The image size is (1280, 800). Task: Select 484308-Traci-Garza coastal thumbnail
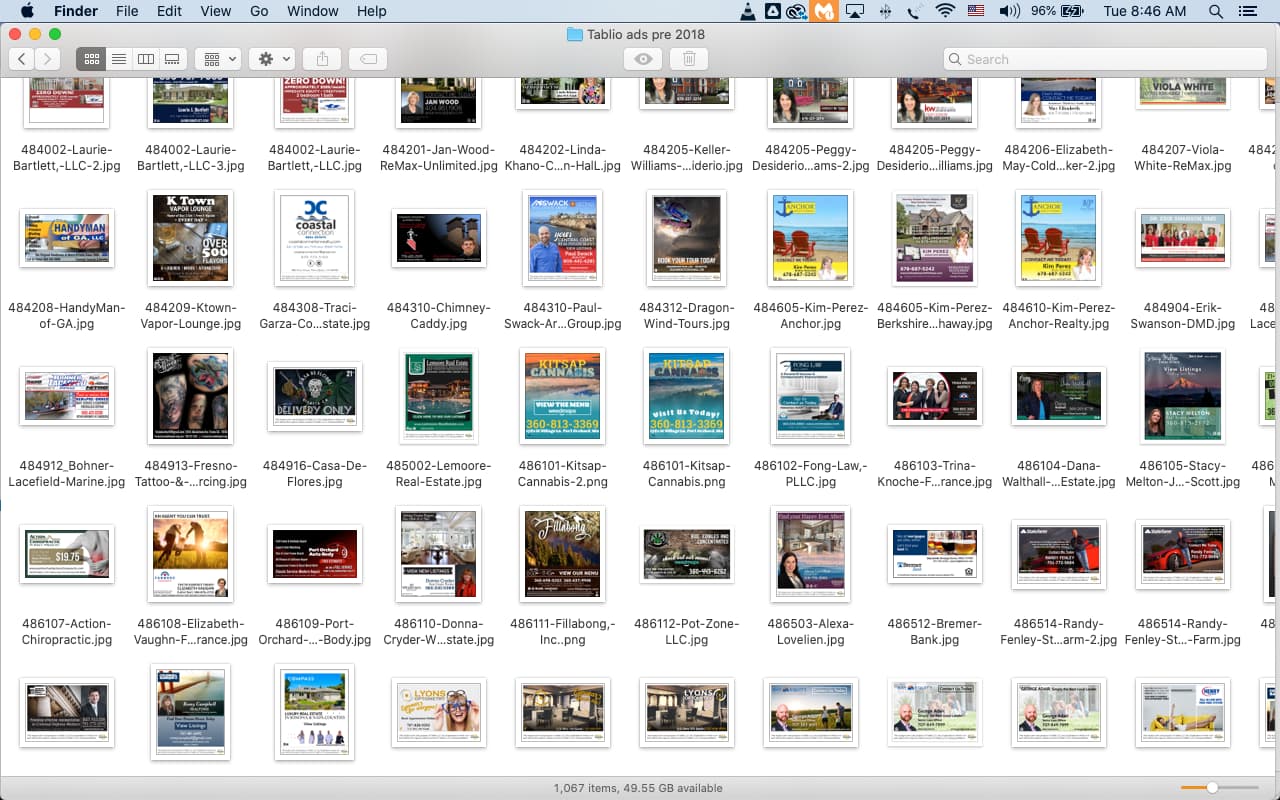click(315, 237)
